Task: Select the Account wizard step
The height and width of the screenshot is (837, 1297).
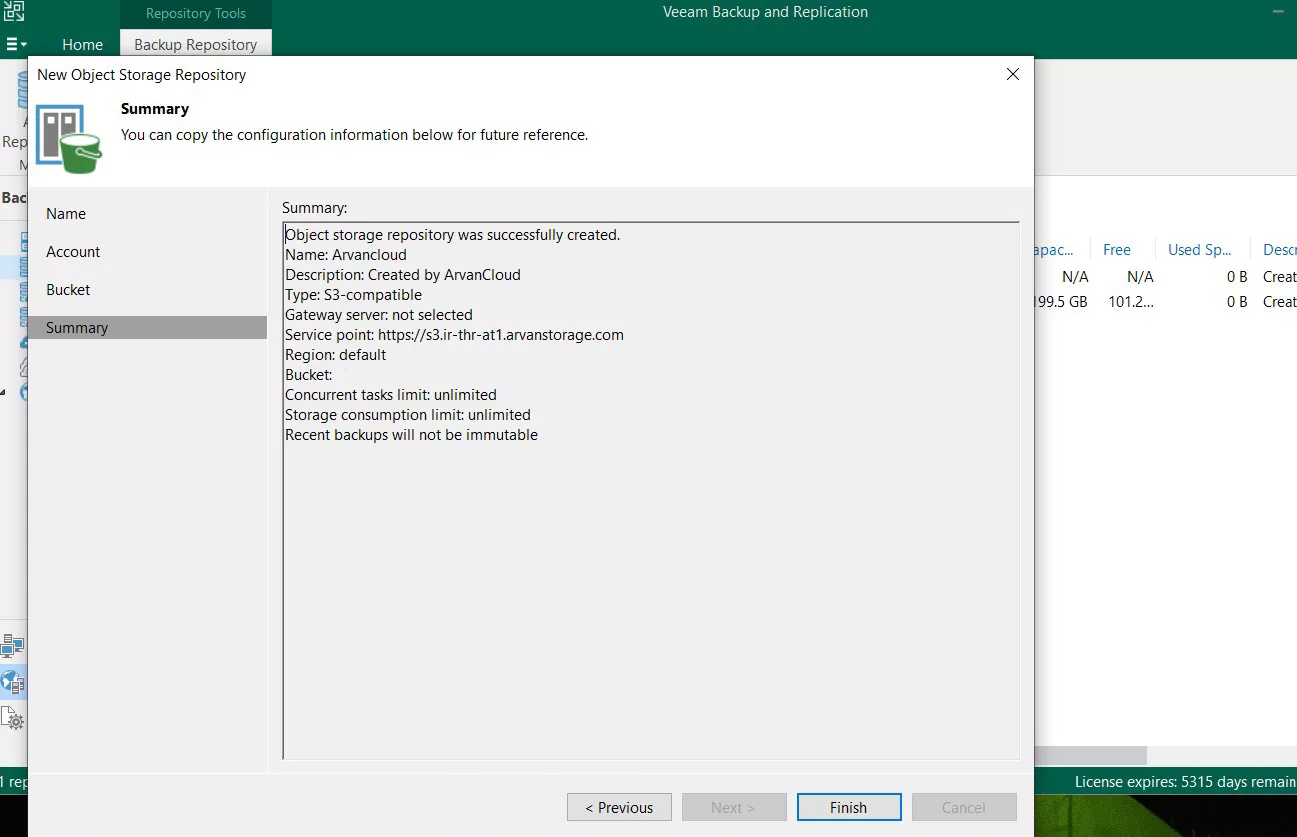Action: coord(73,252)
